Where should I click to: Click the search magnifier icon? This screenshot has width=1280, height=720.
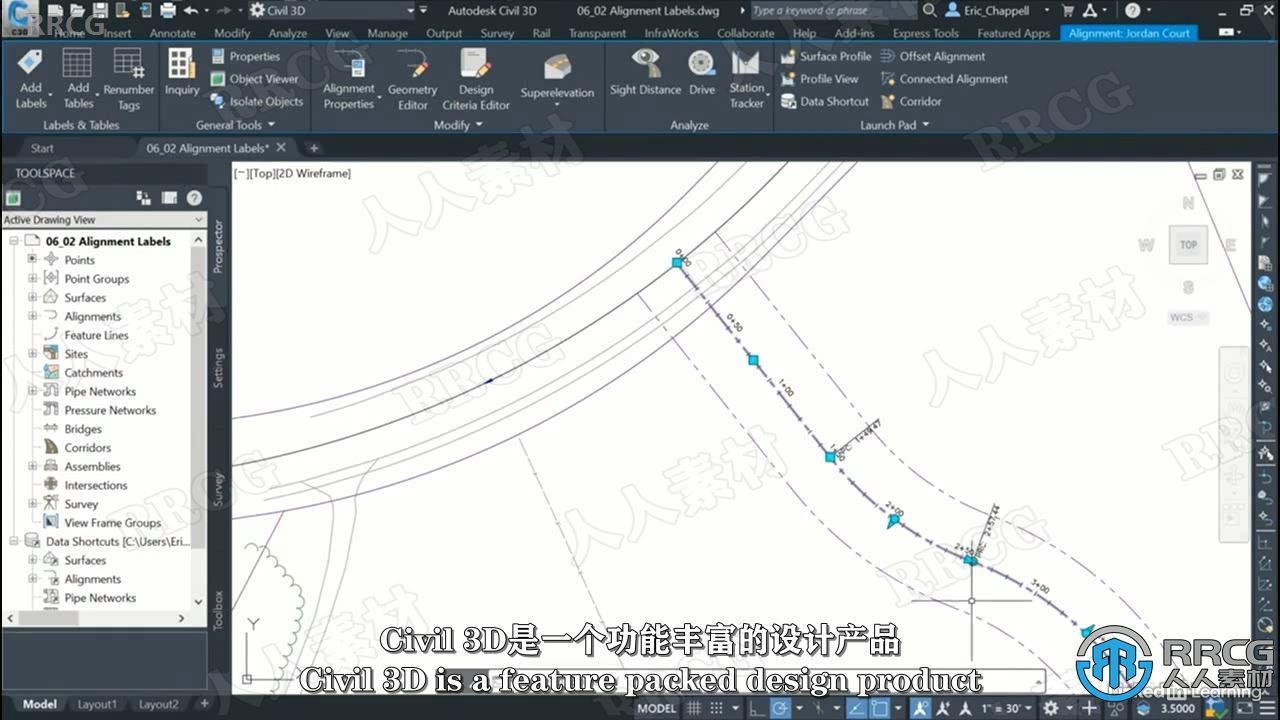pos(929,10)
